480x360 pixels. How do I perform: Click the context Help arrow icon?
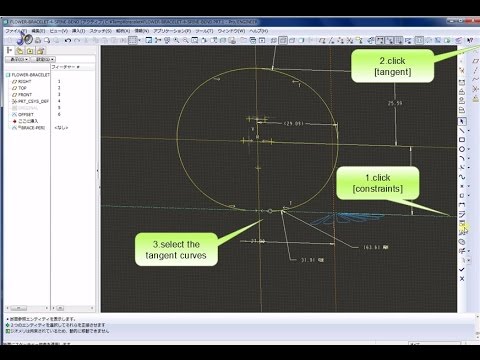tap(470, 41)
